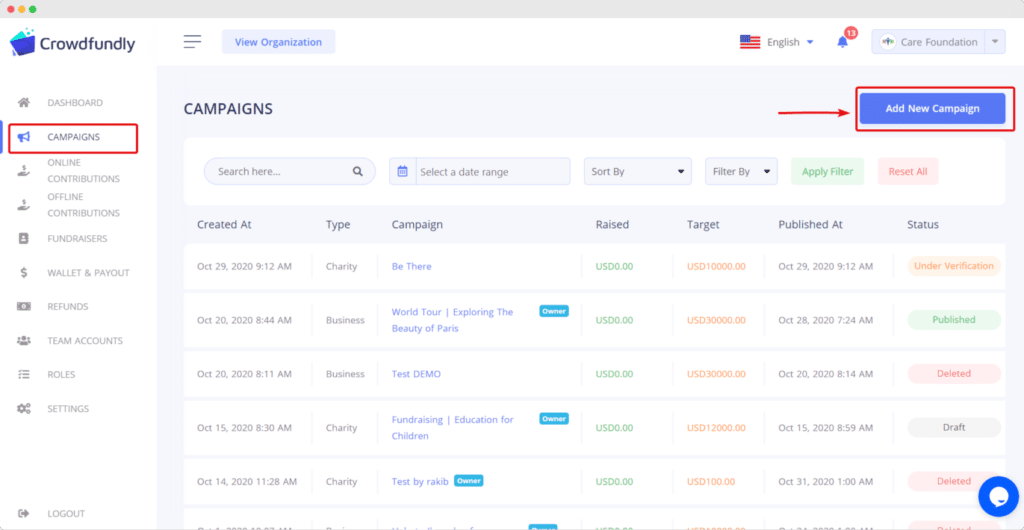Open the chat support bubble
This screenshot has width=1024, height=530.
999,497
